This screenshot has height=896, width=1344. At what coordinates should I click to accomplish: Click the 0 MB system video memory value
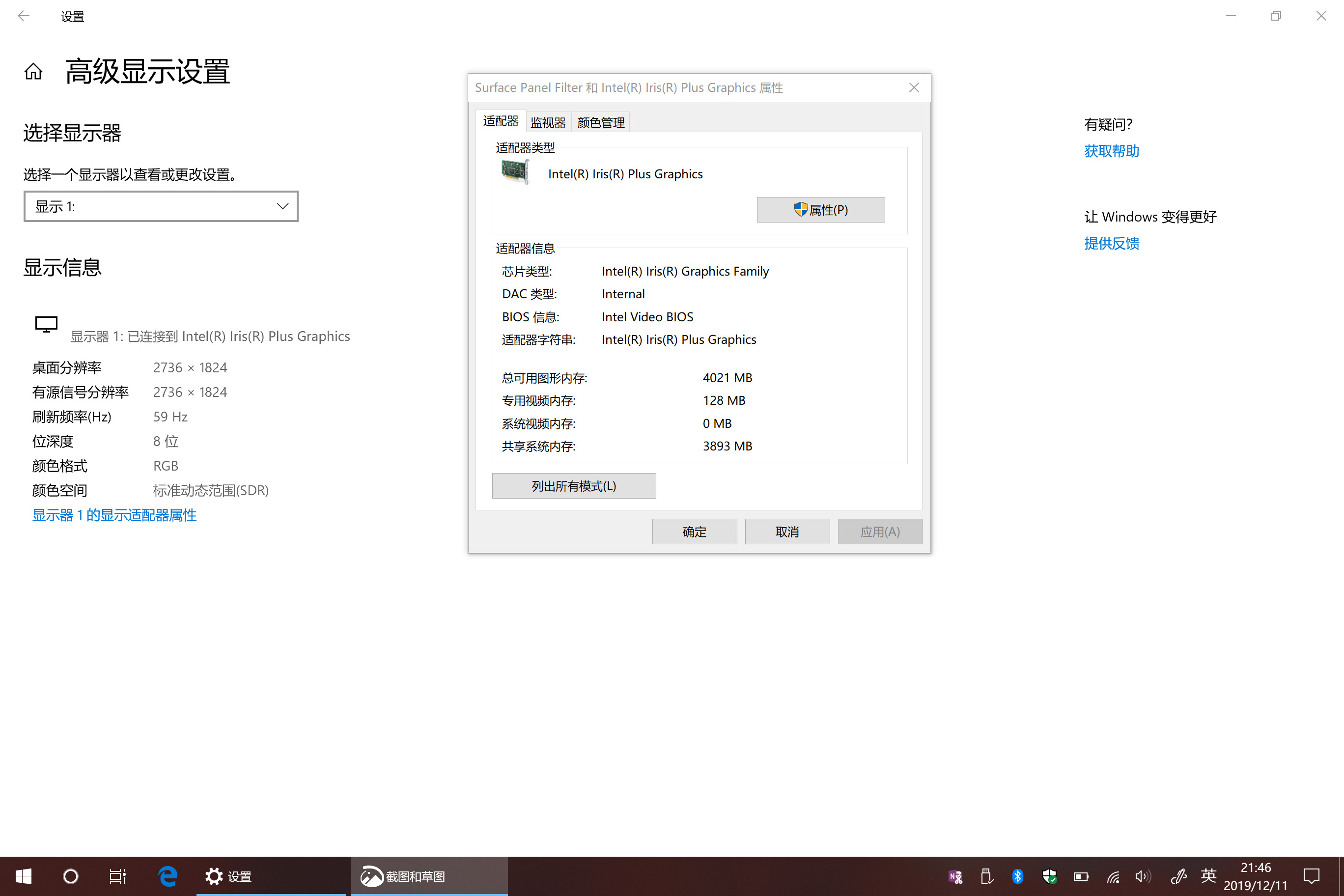pos(717,423)
